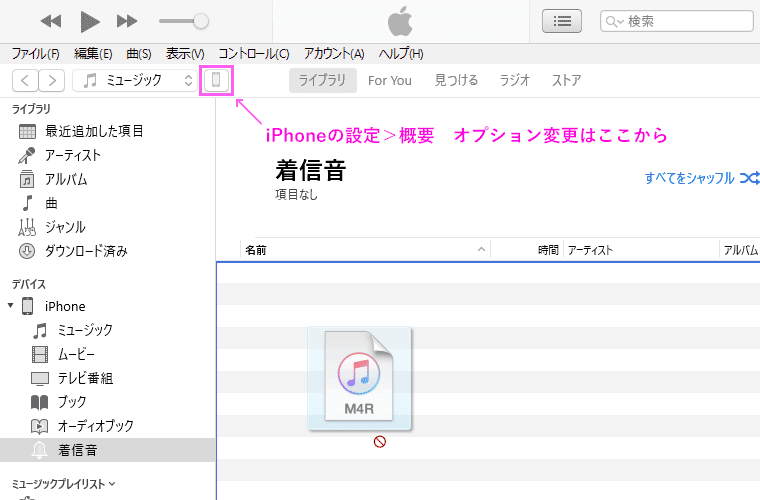Open the list view button near search
The width and height of the screenshot is (760, 500).
tap(562, 21)
